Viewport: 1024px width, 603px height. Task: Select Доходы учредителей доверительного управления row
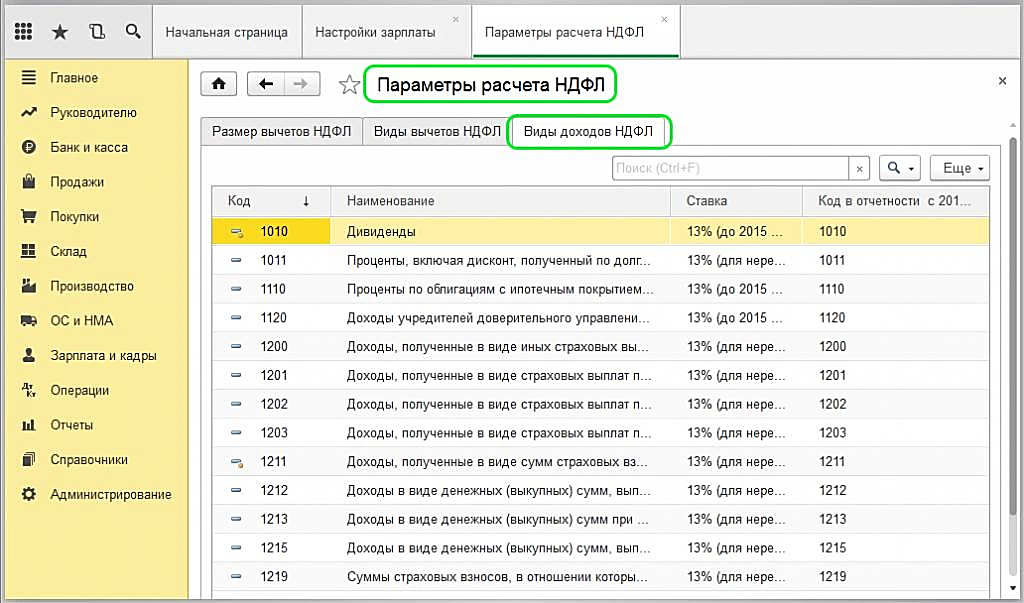coord(500,318)
